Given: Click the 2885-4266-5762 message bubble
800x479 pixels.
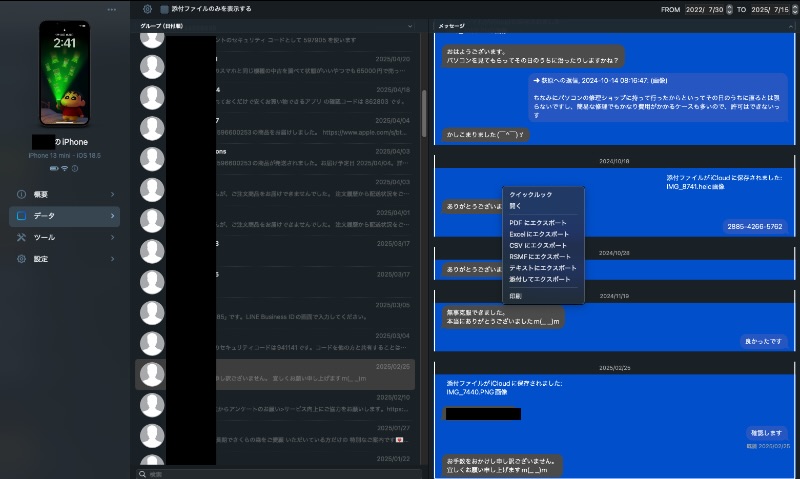Looking at the screenshot, I should coord(755,226).
